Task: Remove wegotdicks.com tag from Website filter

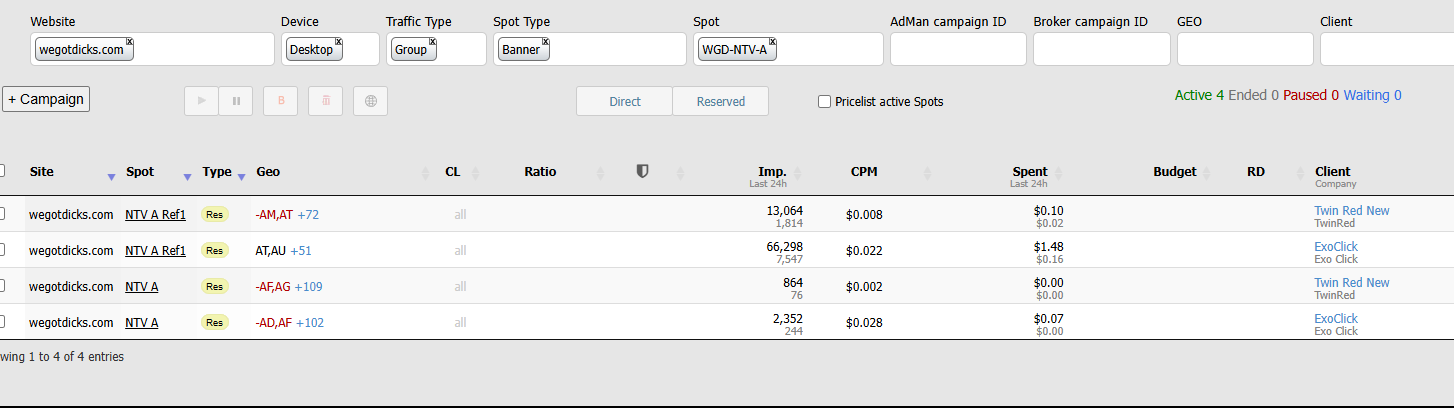Action: coord(130,42)
